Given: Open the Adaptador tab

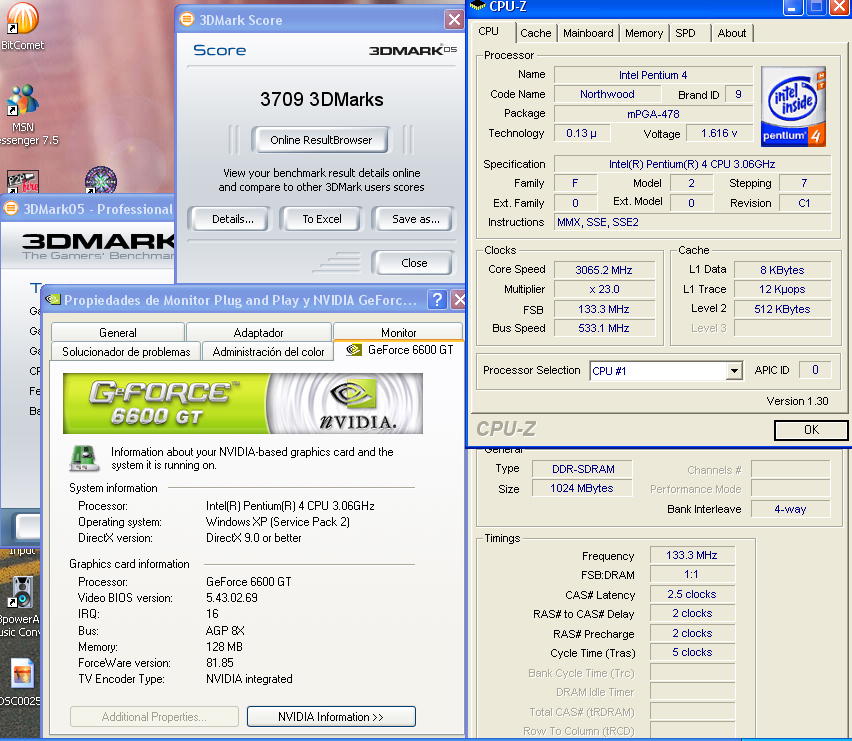Looking at the screenshot, I should click(x=258, y=332).
